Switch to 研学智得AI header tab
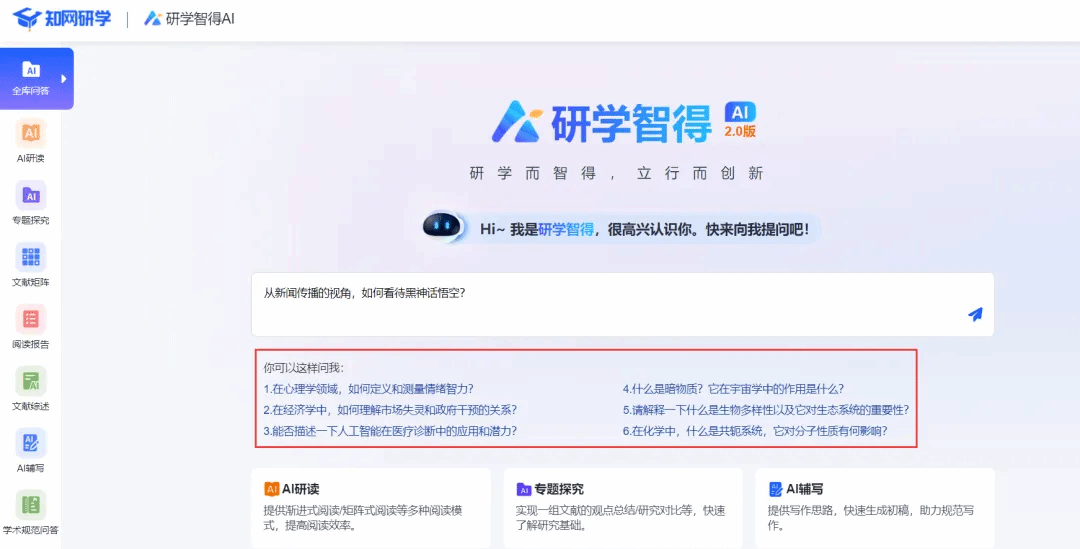Image resolution: width=1080 pixels, height=549 pixels. (x=189, y=19)
